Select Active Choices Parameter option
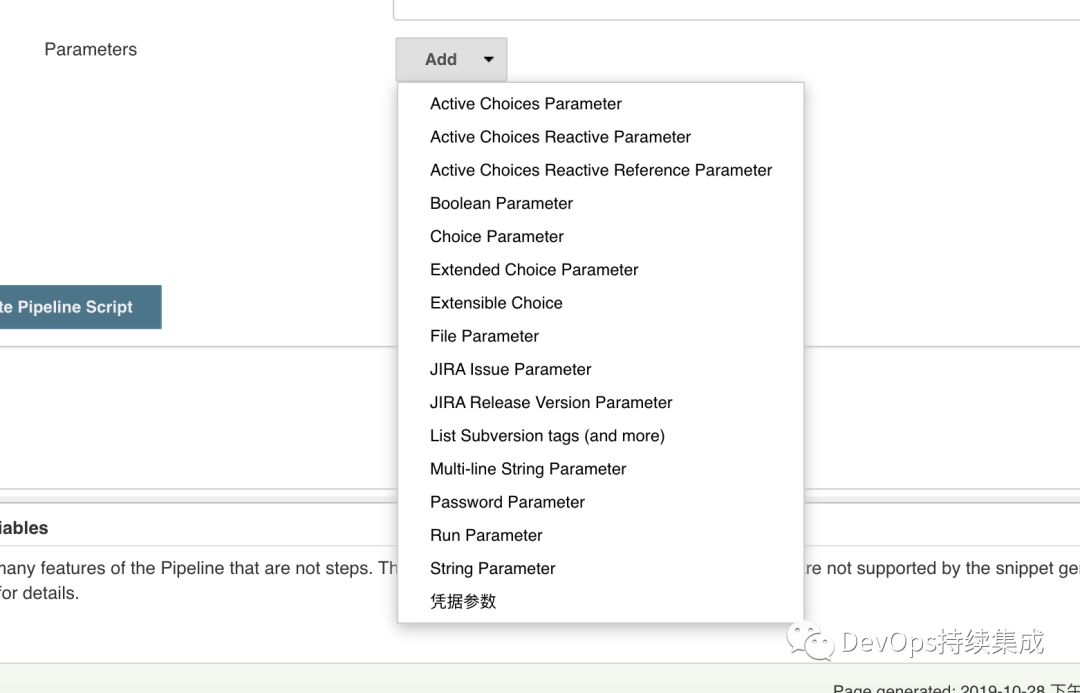Image resolution: width=1080 pixels, height=693 pixels. (x=525, y=104)
